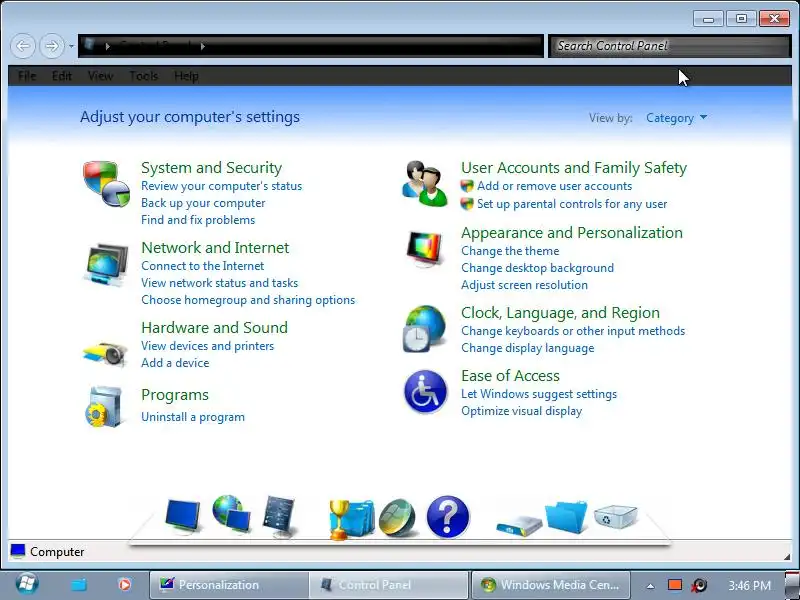Click Choose homegroup and sharing options
The width and height of the screenshot is (800, 600).
coord(248,300)
